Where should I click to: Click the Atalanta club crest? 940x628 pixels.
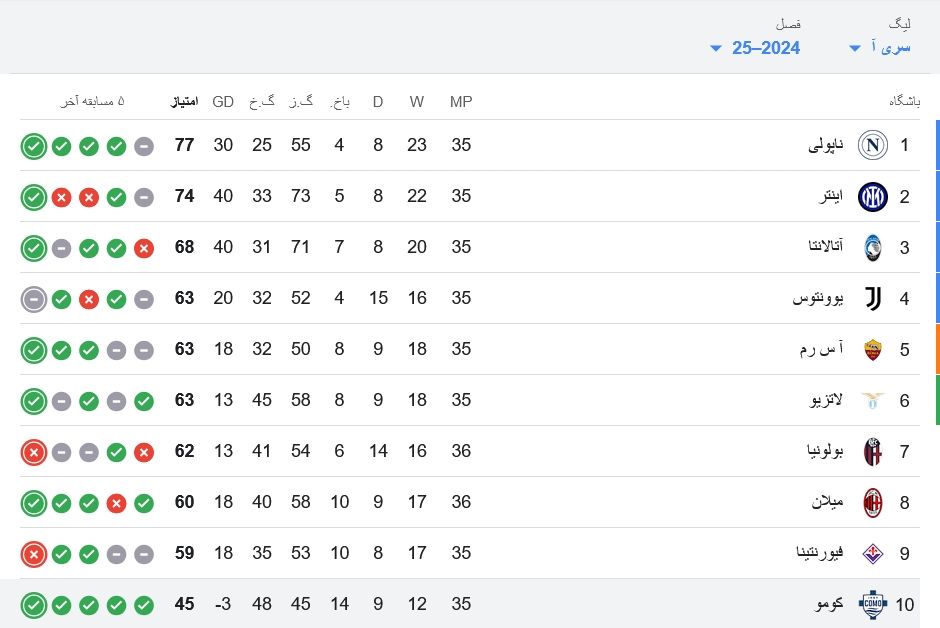point(872,247)
